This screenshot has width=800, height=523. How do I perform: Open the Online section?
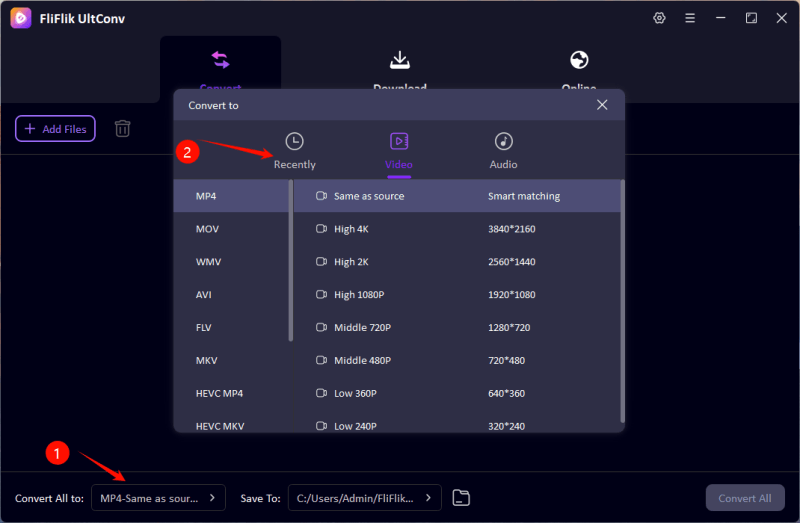[x=579, y=70]
